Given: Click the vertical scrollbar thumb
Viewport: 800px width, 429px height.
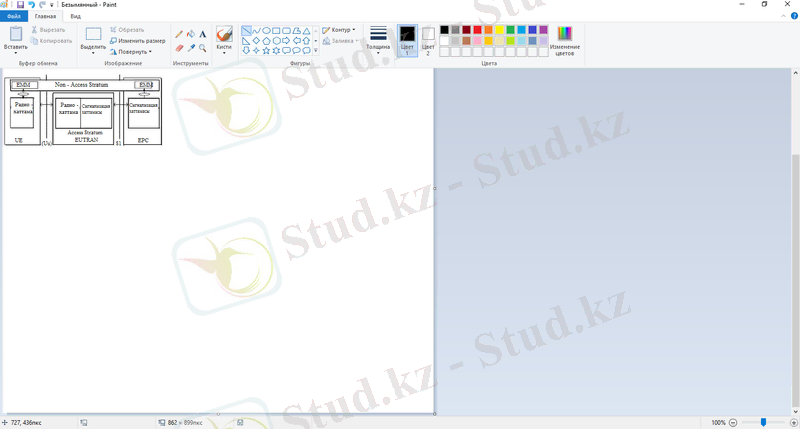Looking at the screenshot, I should click(x=795, y=280).
